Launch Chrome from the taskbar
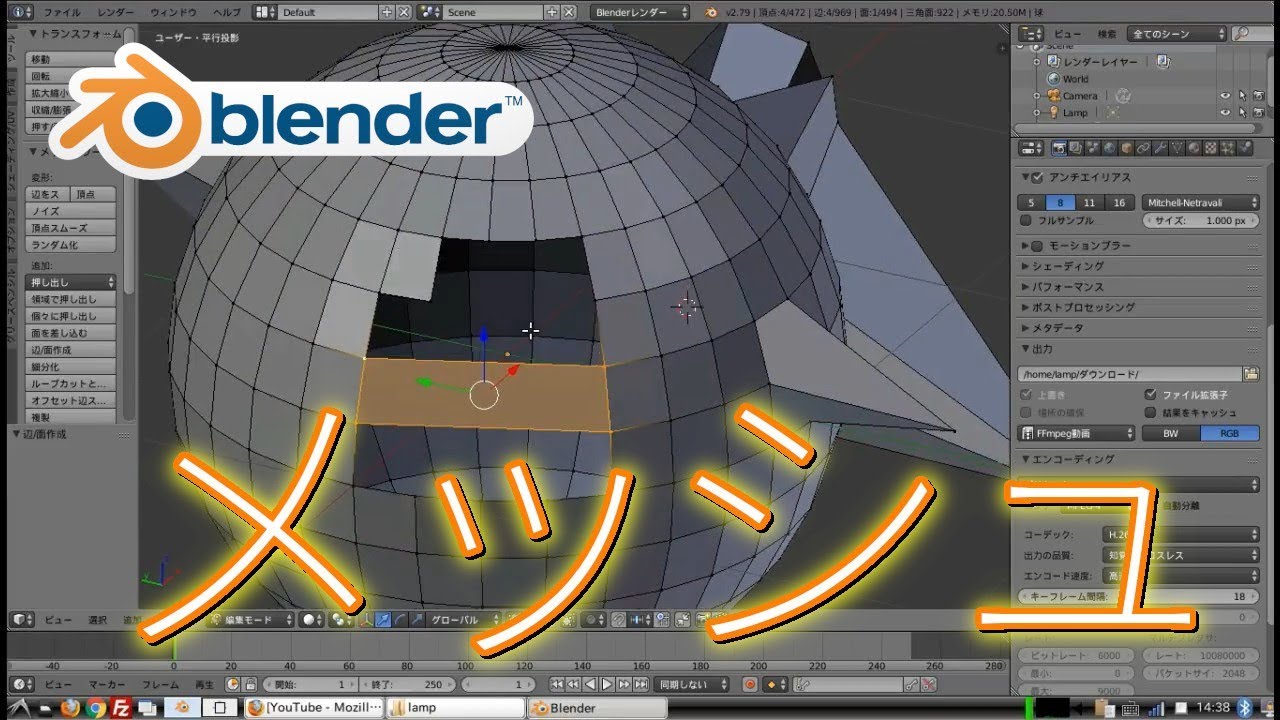The image size is (1280, 720). pyautogui.click(x=96, y=708)
